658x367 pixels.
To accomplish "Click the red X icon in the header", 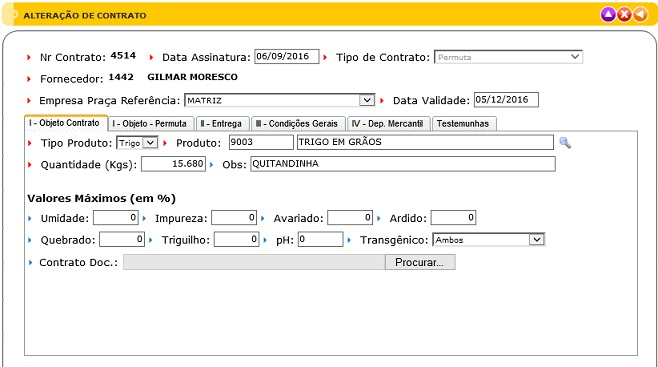I will 624,15.
